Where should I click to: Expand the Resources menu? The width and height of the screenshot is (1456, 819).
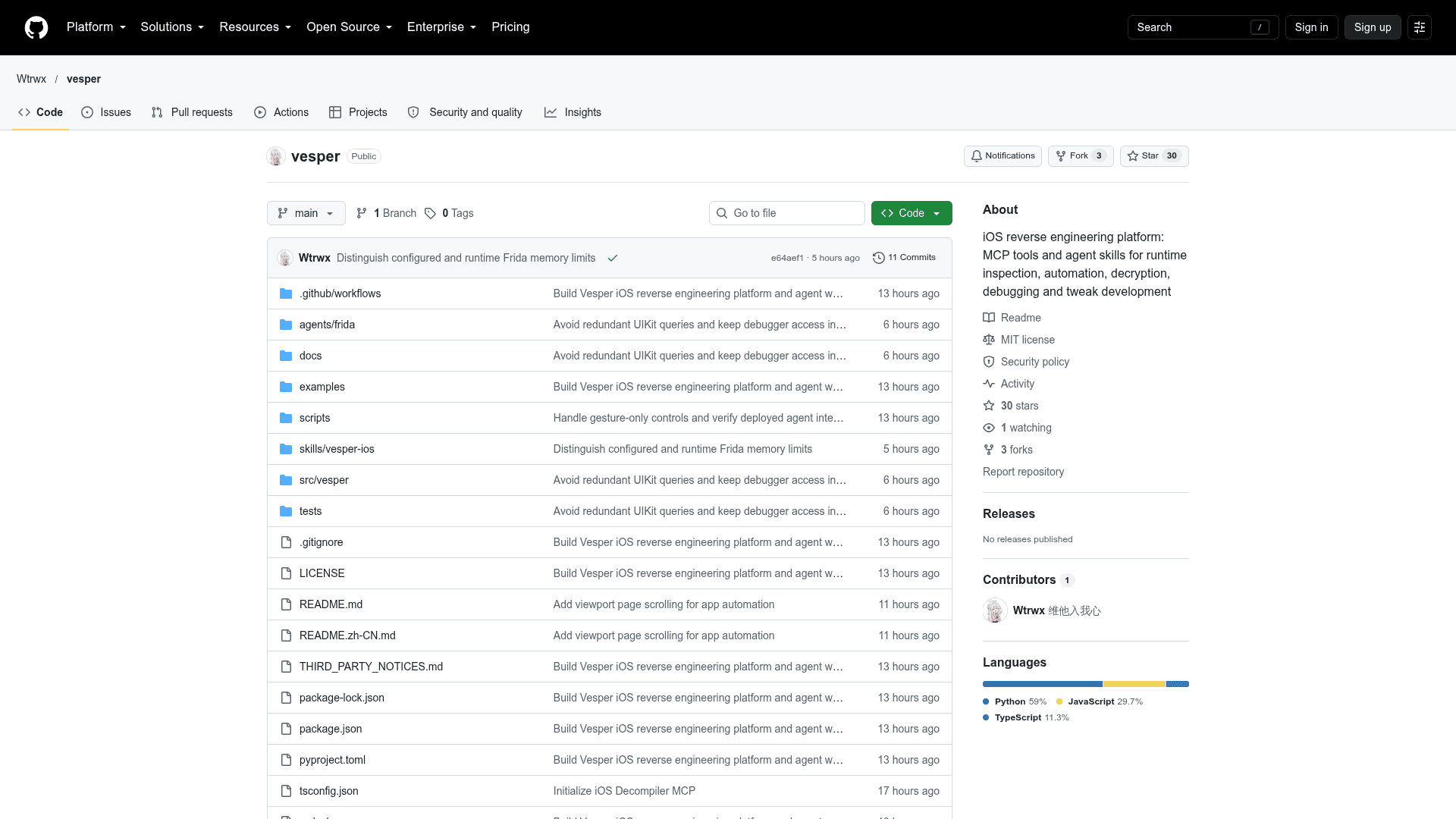click(x=256, y=27)
